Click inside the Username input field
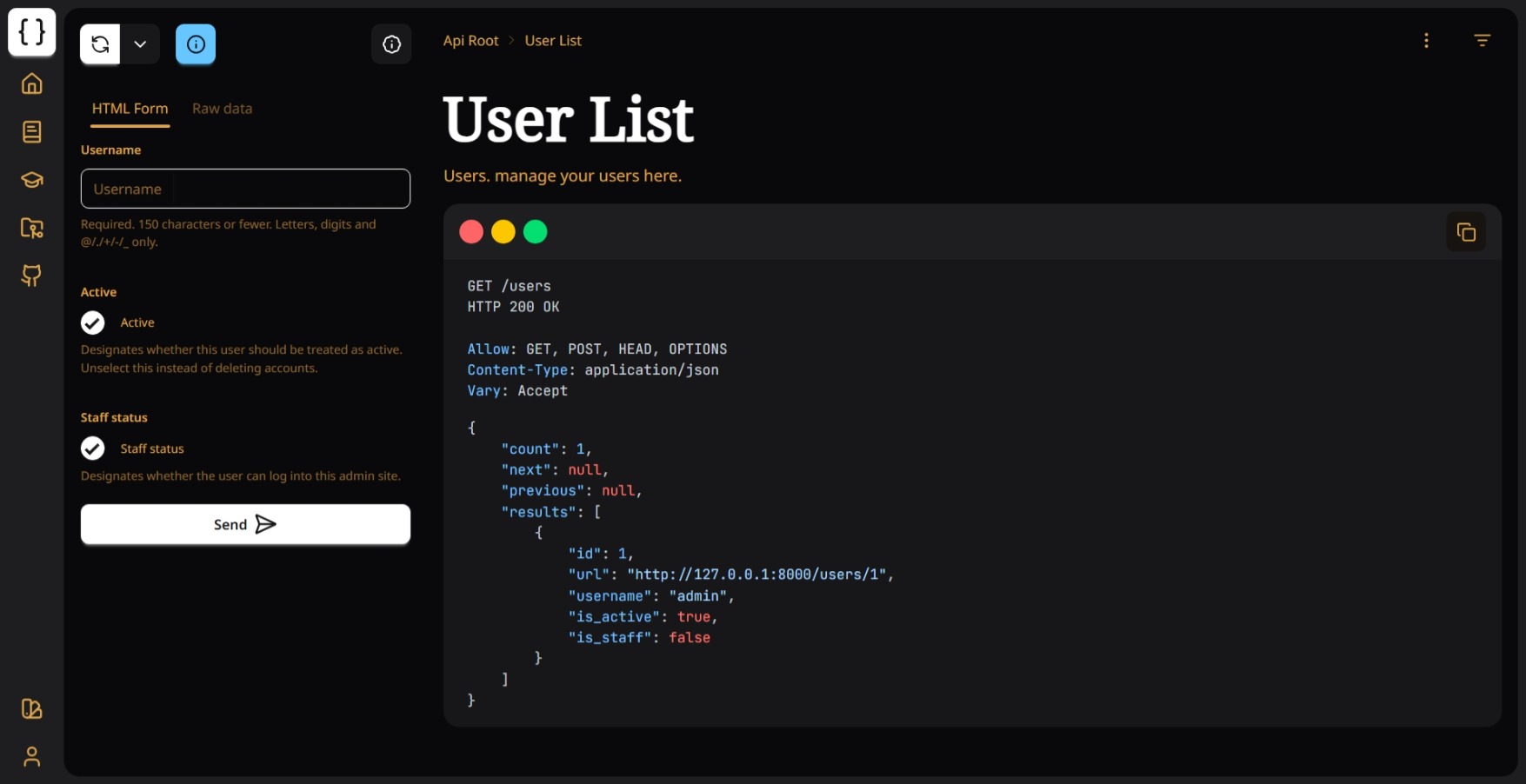1526x784 pixels. click(245, 189)
